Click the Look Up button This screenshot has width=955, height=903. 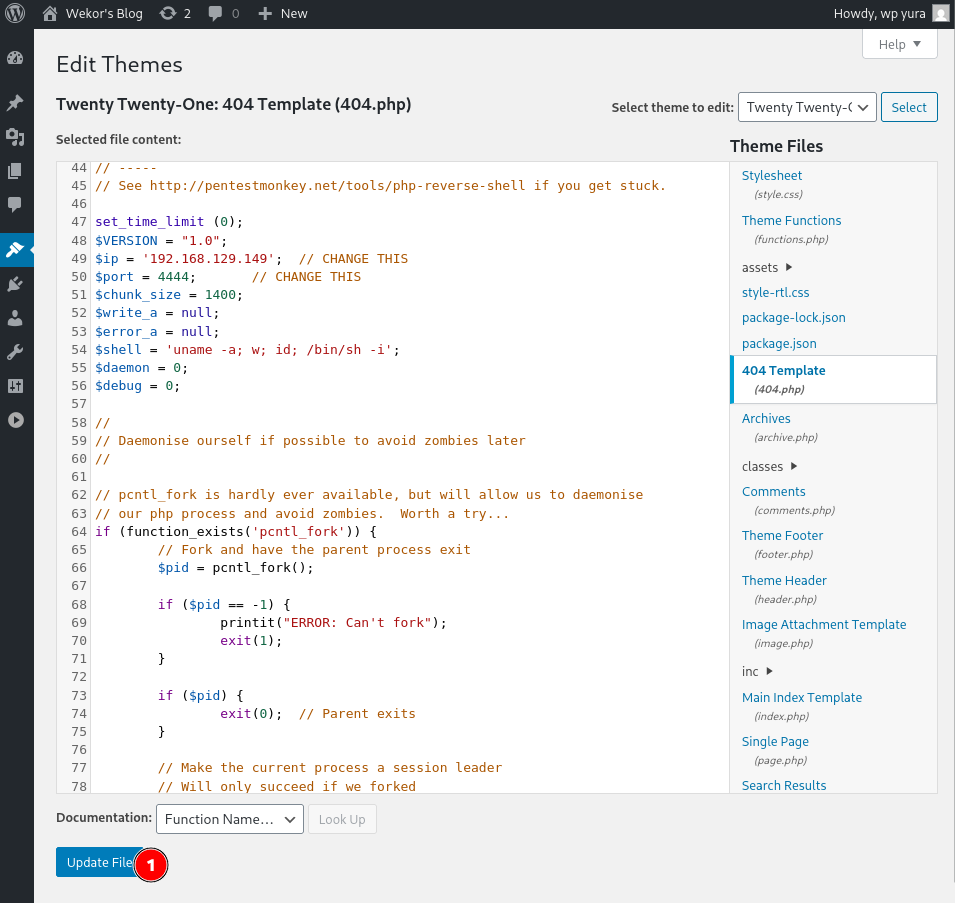(x=342, y=820)
